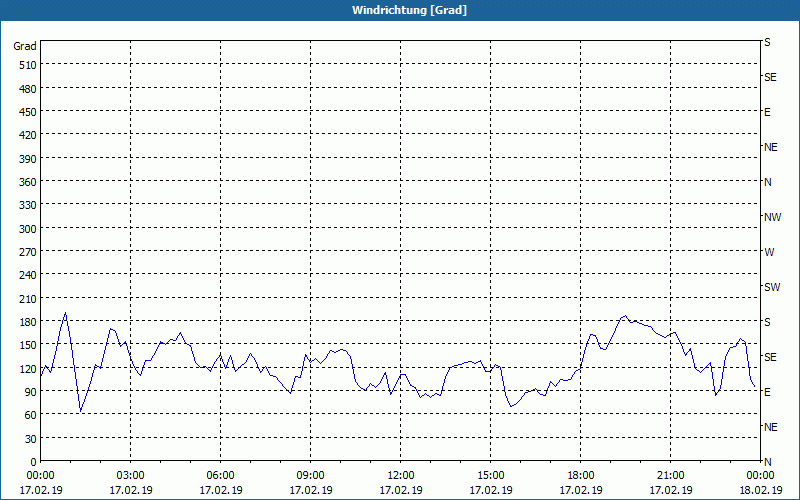Click the Windrichtung [Grad] chart title
800x500 pixels.
409,10
